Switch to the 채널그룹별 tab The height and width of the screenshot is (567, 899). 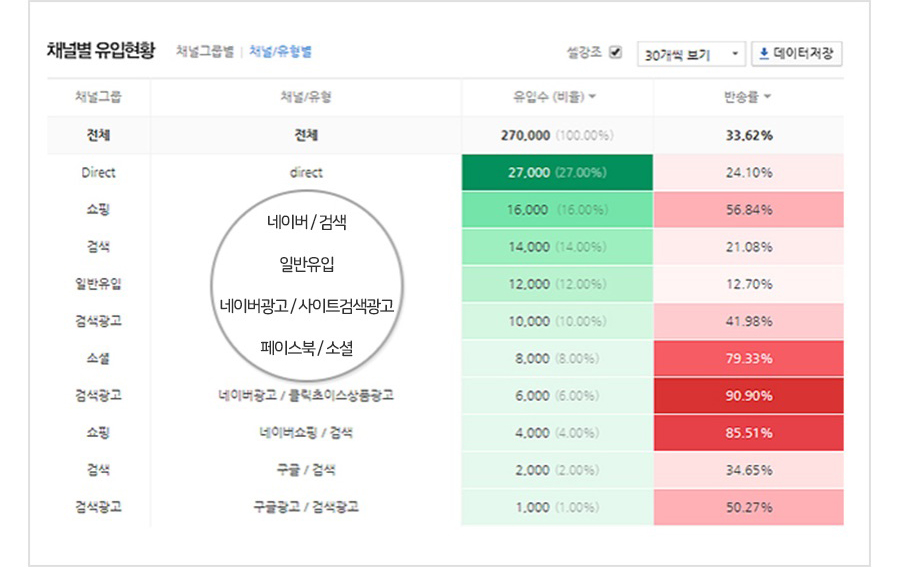tap(204, 52)
